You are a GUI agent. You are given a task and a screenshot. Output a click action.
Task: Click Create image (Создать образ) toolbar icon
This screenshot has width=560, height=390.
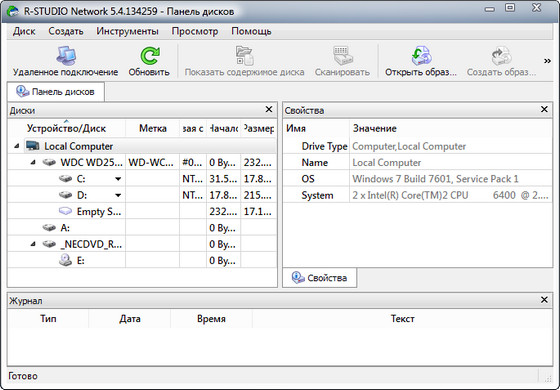coord(501,56)
